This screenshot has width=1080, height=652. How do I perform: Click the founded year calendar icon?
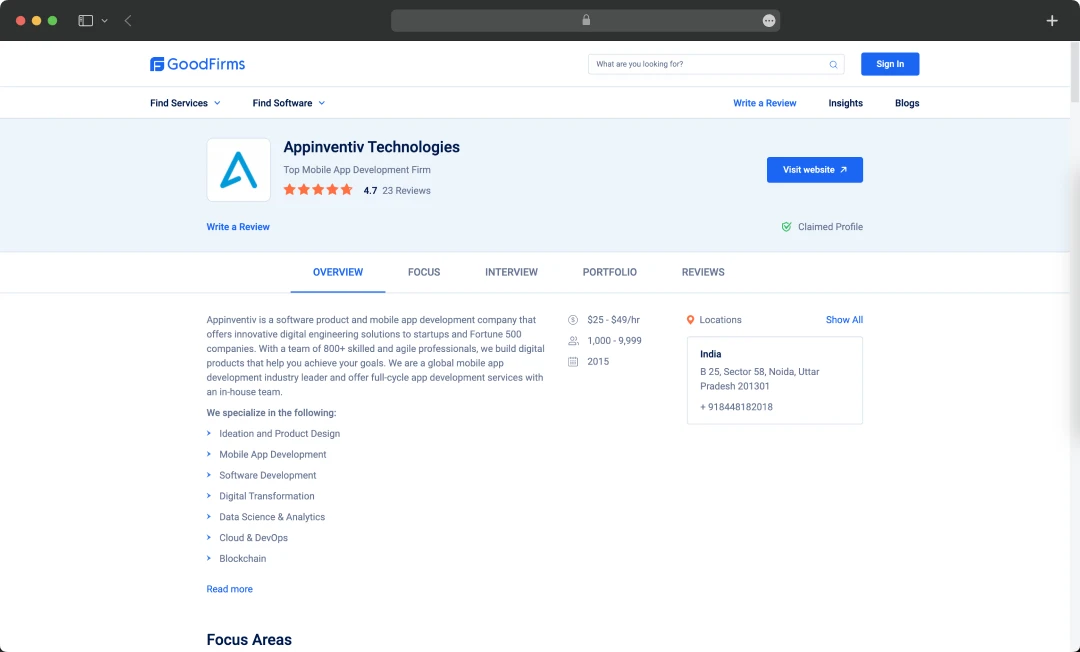(572, 361)
